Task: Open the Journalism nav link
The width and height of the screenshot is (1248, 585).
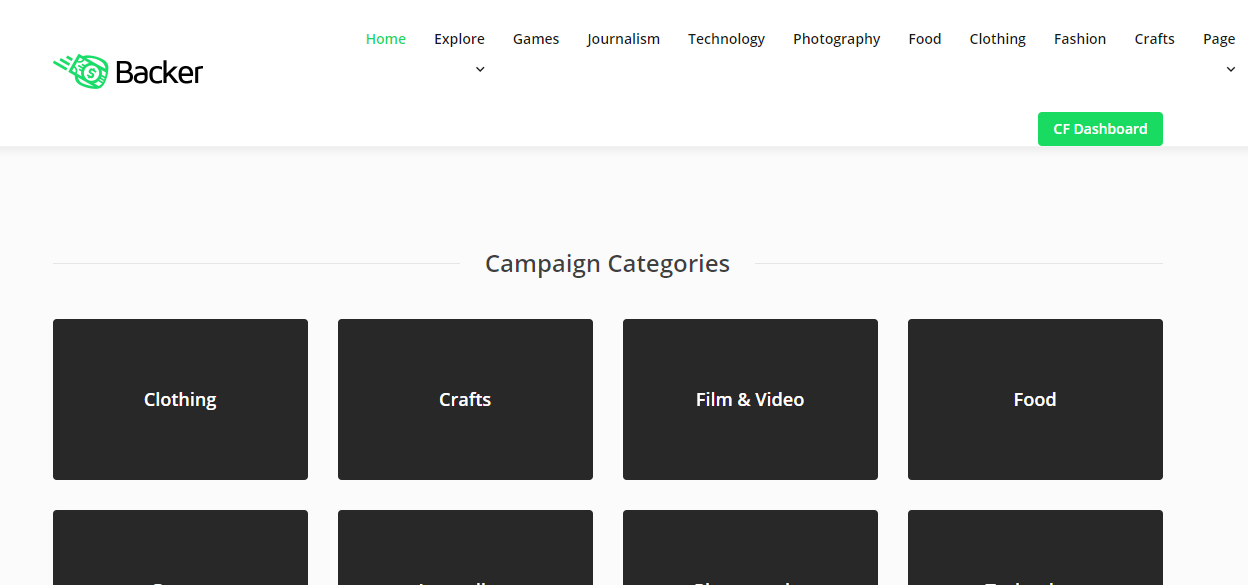Action: (623, 39)
